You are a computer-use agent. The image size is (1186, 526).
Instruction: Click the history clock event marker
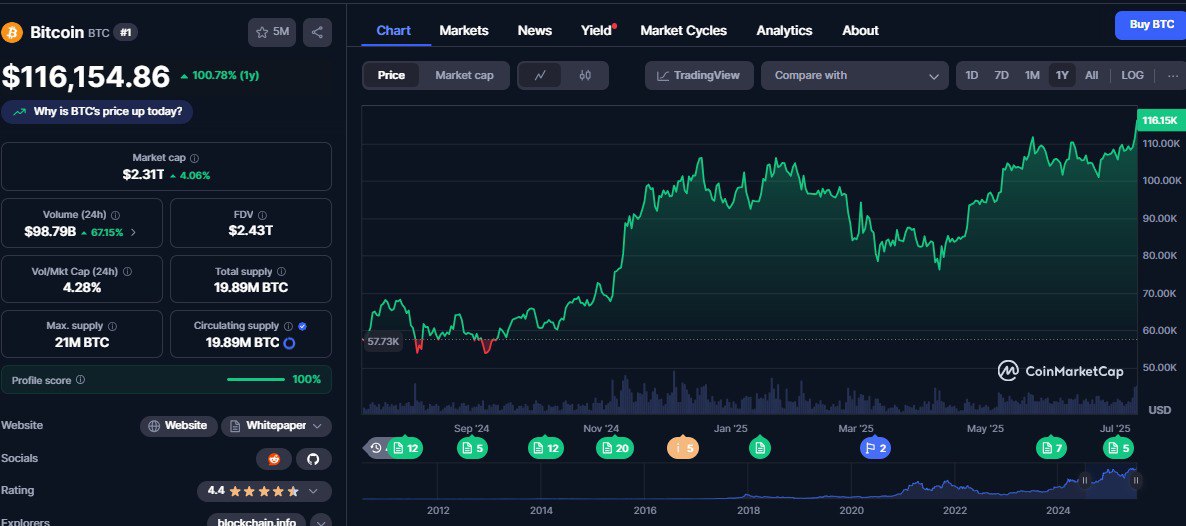[x=378, y=448]
